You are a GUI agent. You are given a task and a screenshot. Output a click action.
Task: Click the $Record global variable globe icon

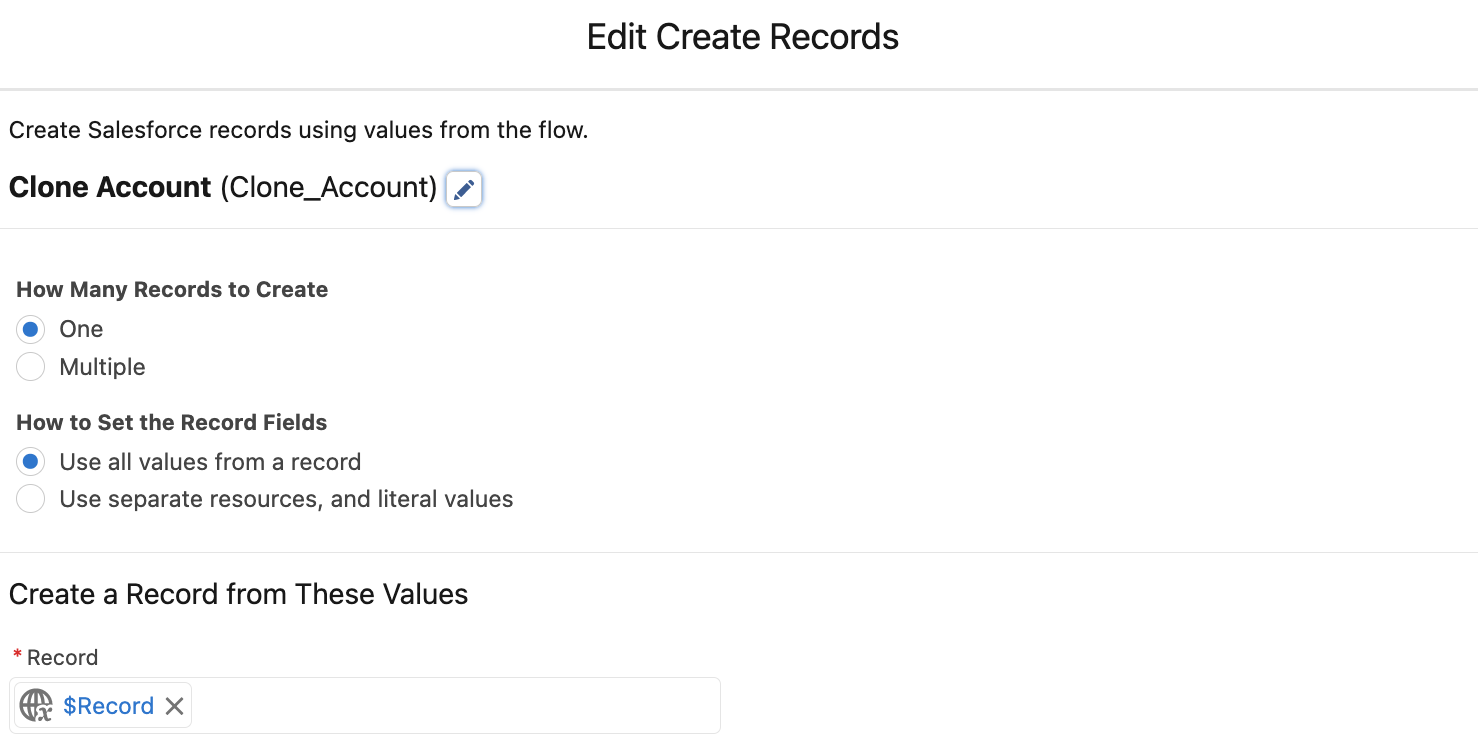(x=35, y=706)
